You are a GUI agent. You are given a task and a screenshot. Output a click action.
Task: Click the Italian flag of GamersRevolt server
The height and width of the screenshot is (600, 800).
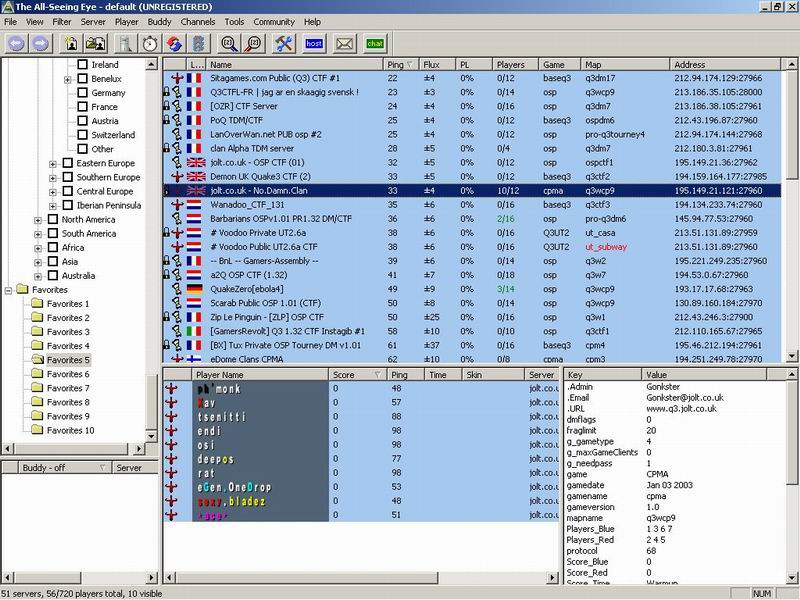194,331
